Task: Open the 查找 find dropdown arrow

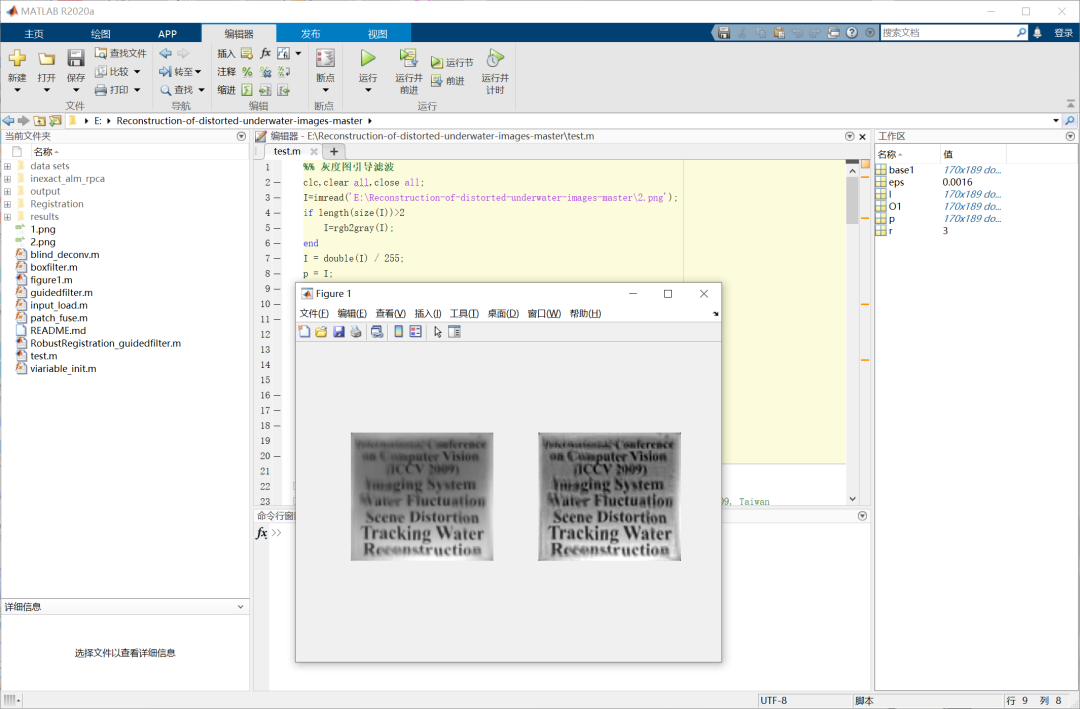Action: 201,90
